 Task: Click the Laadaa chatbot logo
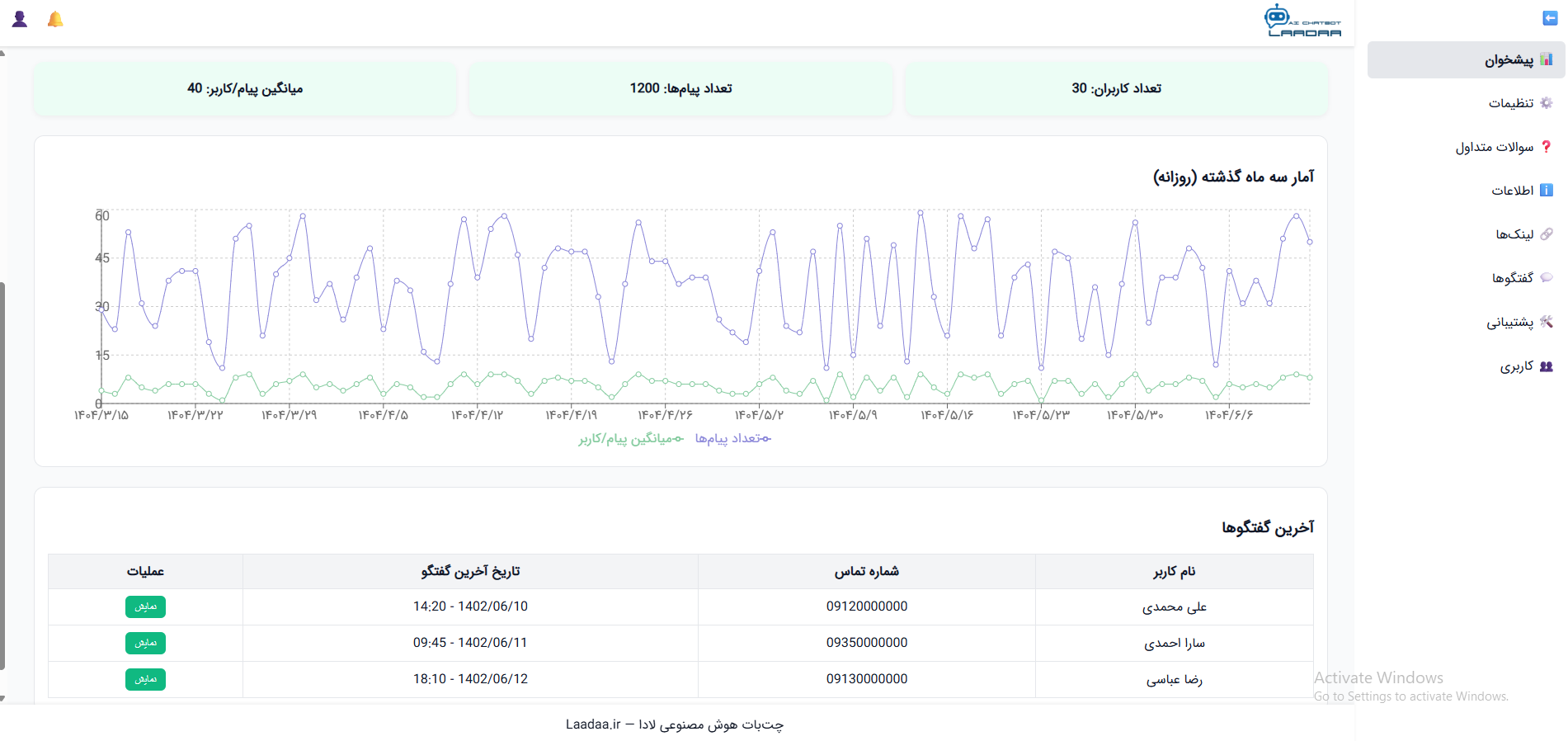tap(1302, 21)
